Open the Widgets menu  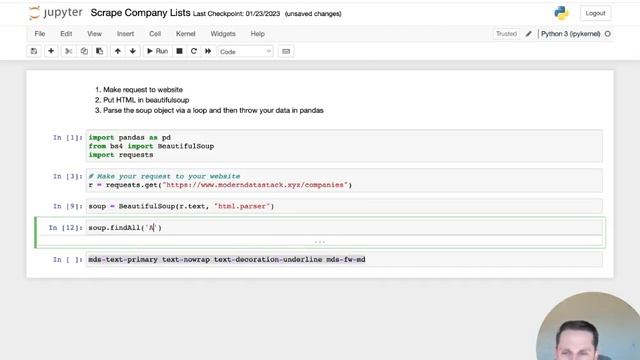pyautogui.click(x=223, y=34)
